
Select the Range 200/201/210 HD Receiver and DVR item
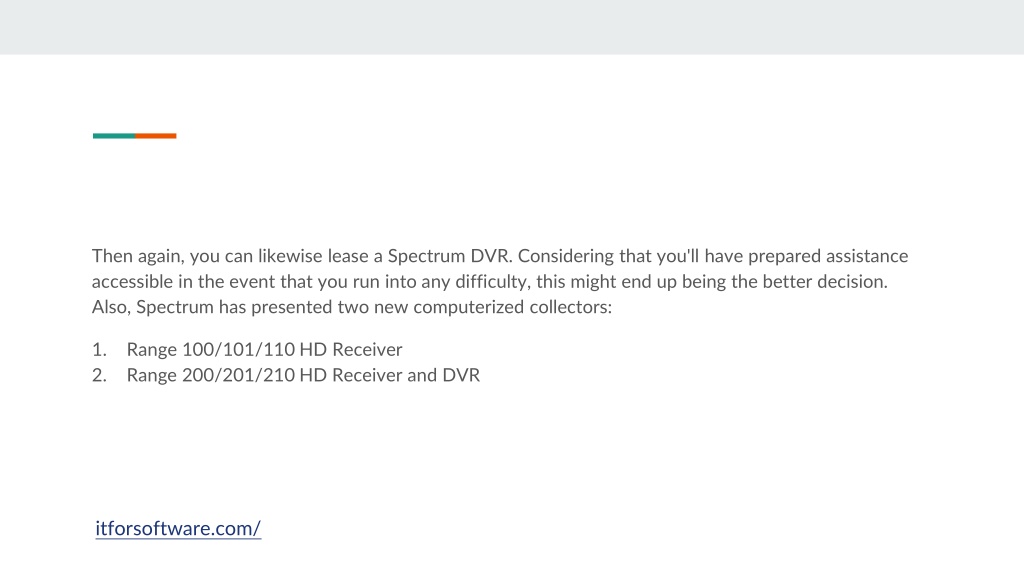[303, 375]
